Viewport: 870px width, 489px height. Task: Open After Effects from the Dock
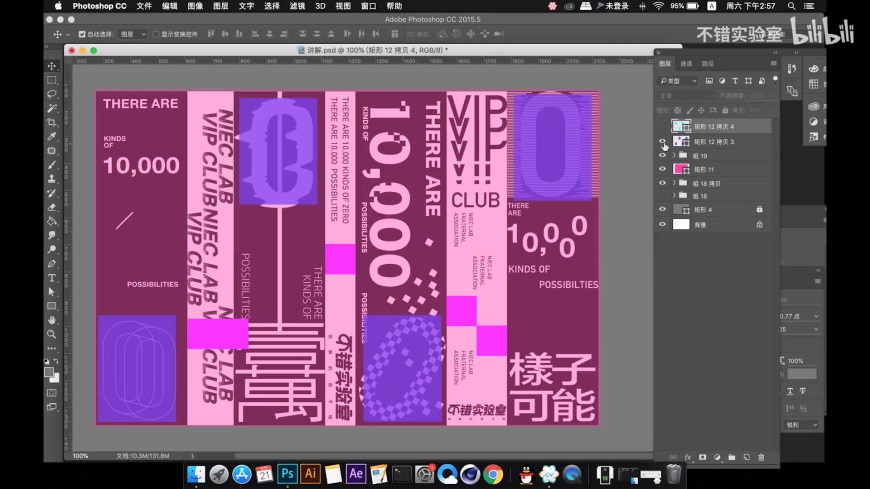coord(356,473)
